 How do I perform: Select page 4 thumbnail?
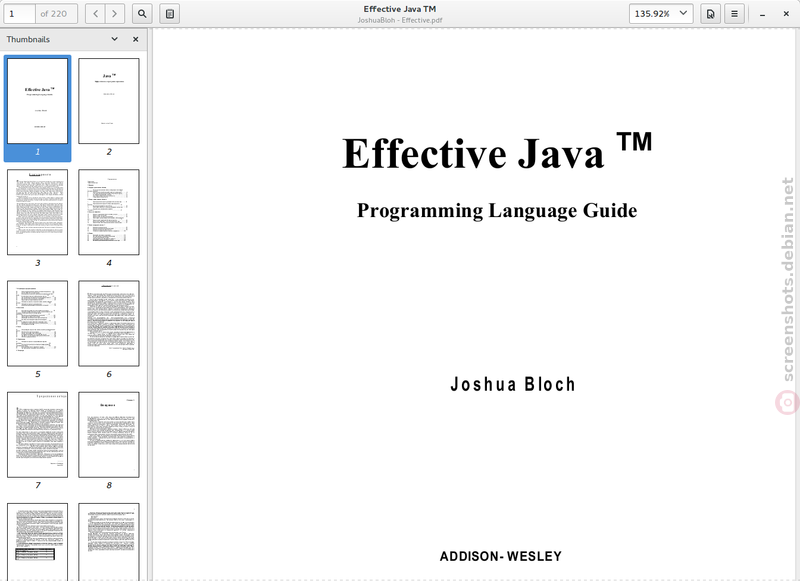(109, 212)
